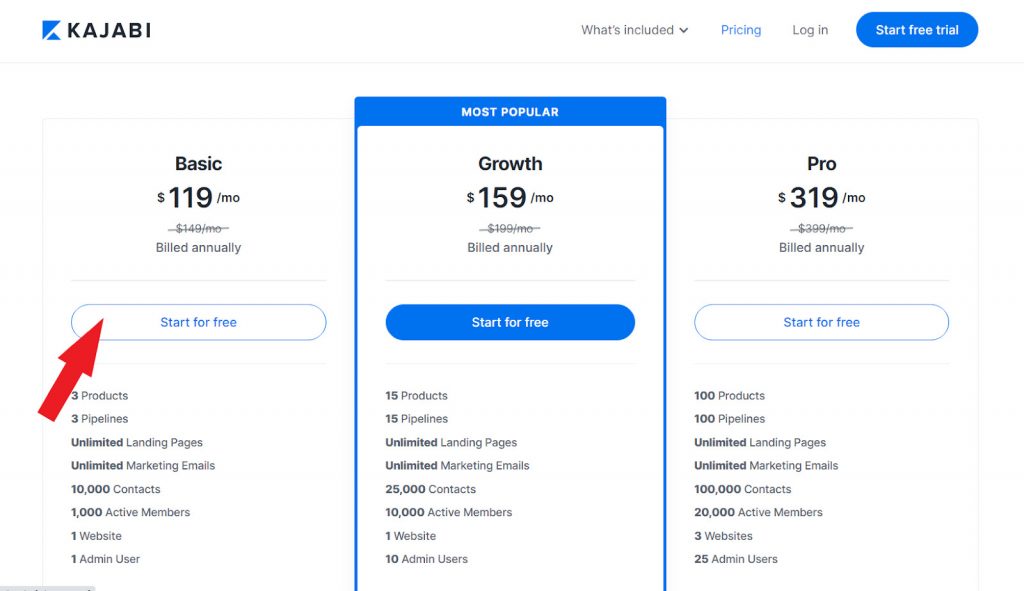
Task: Click the 25,000 Contacts feature line
Action: [430, 489]
